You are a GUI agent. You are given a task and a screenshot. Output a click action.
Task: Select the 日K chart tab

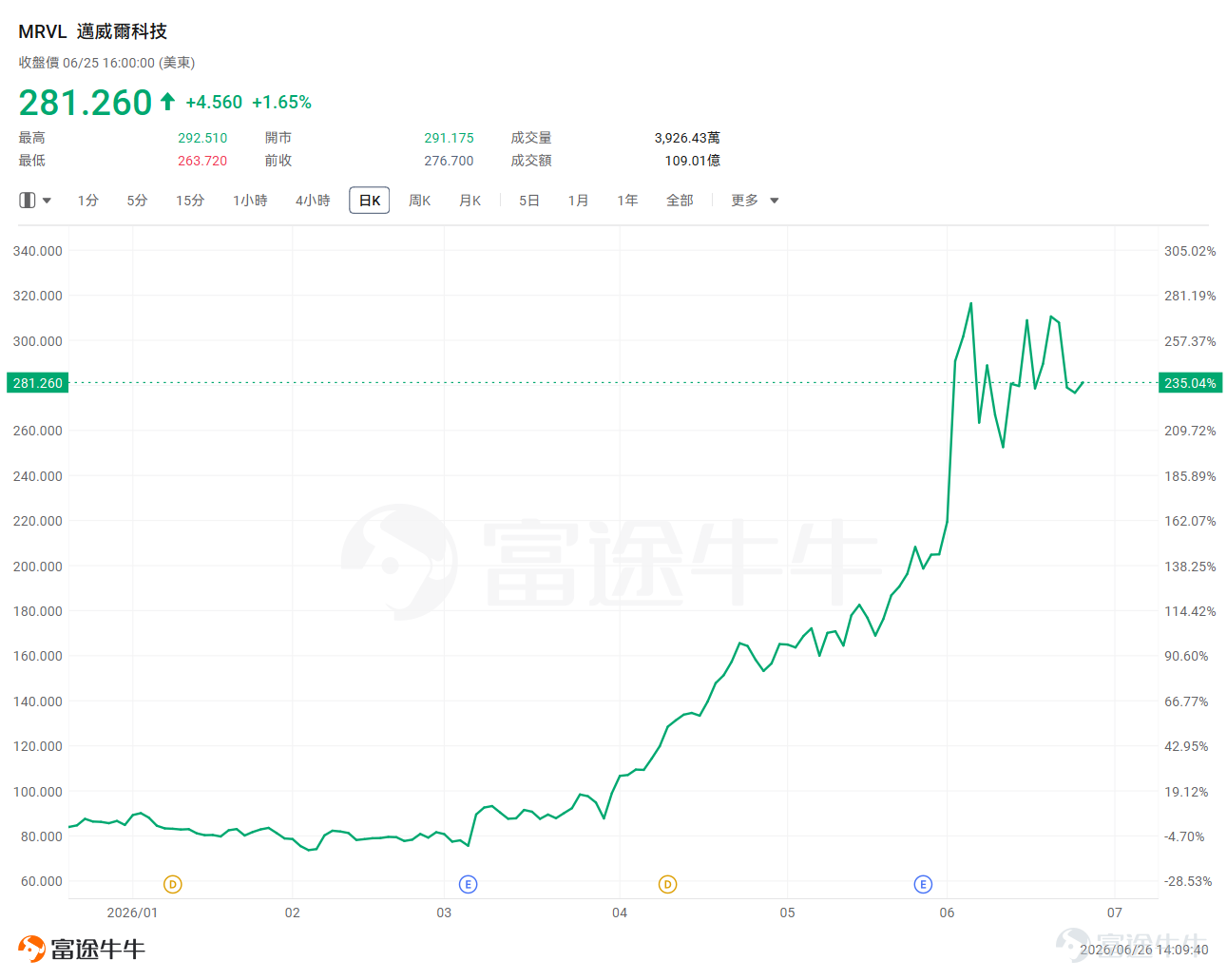(x=370, y=201)
